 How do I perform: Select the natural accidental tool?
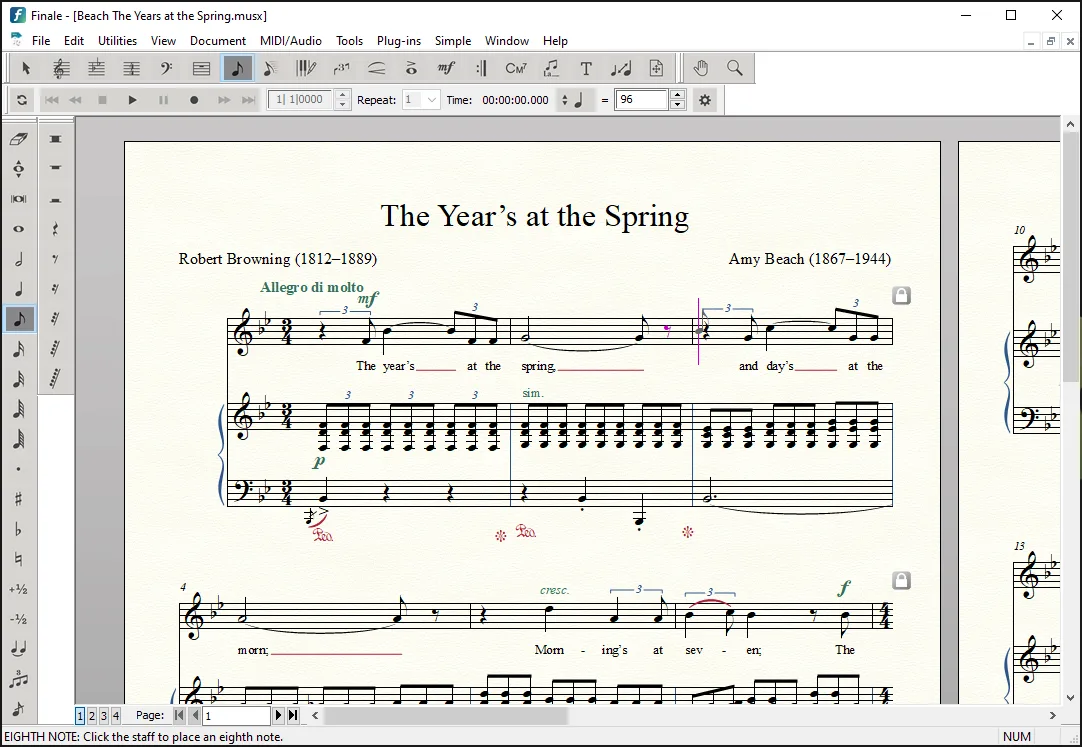click(x=19, y=559)
